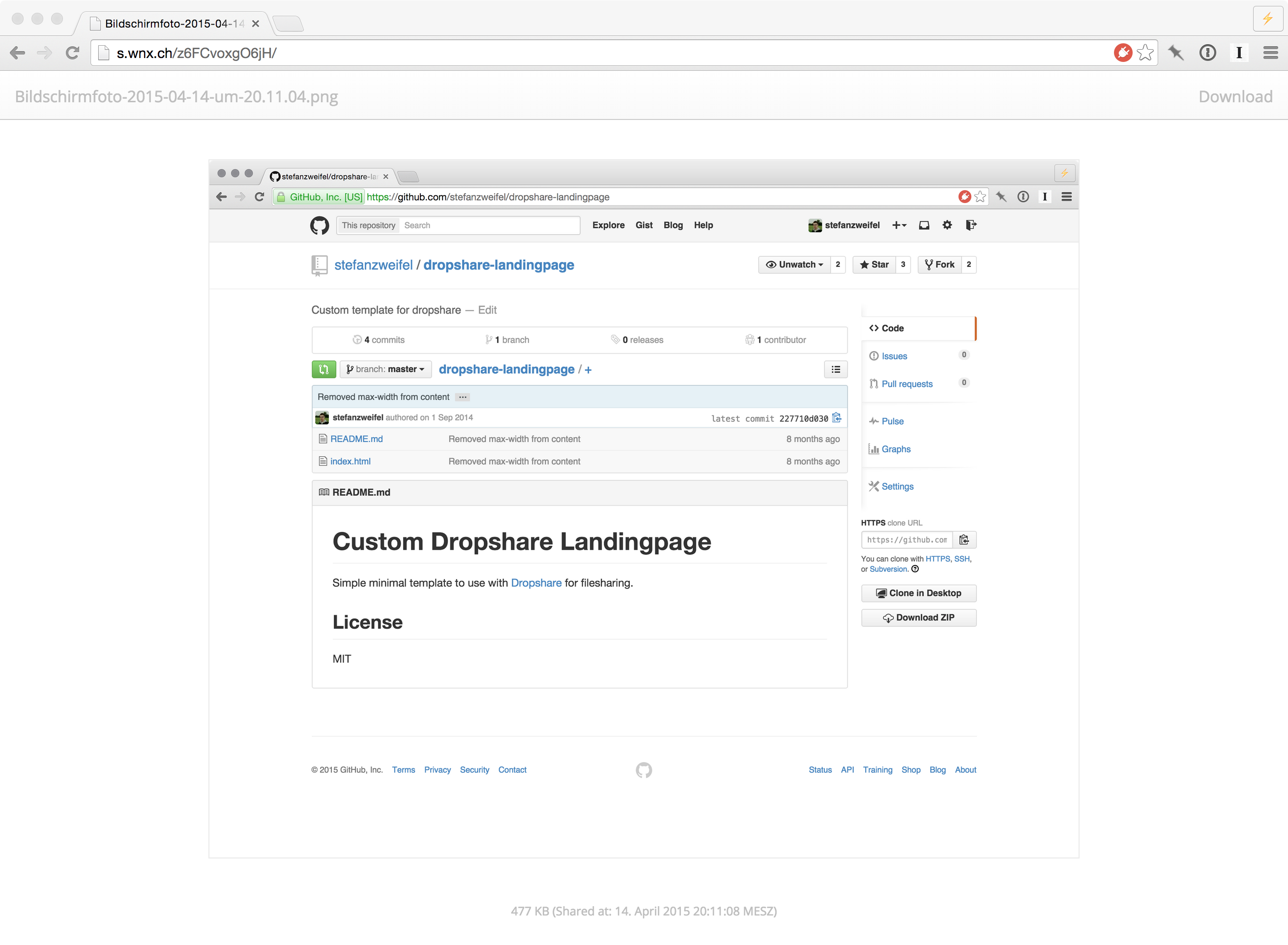Open the README.md file link
The image size is (1288, 945).
tap(356, 440)
